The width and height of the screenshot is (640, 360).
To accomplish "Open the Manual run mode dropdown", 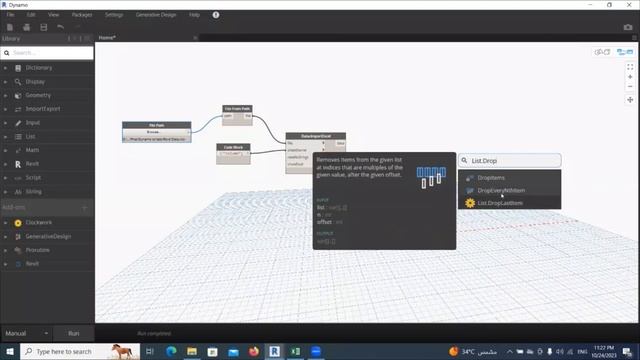I will [x=27, y=333].
